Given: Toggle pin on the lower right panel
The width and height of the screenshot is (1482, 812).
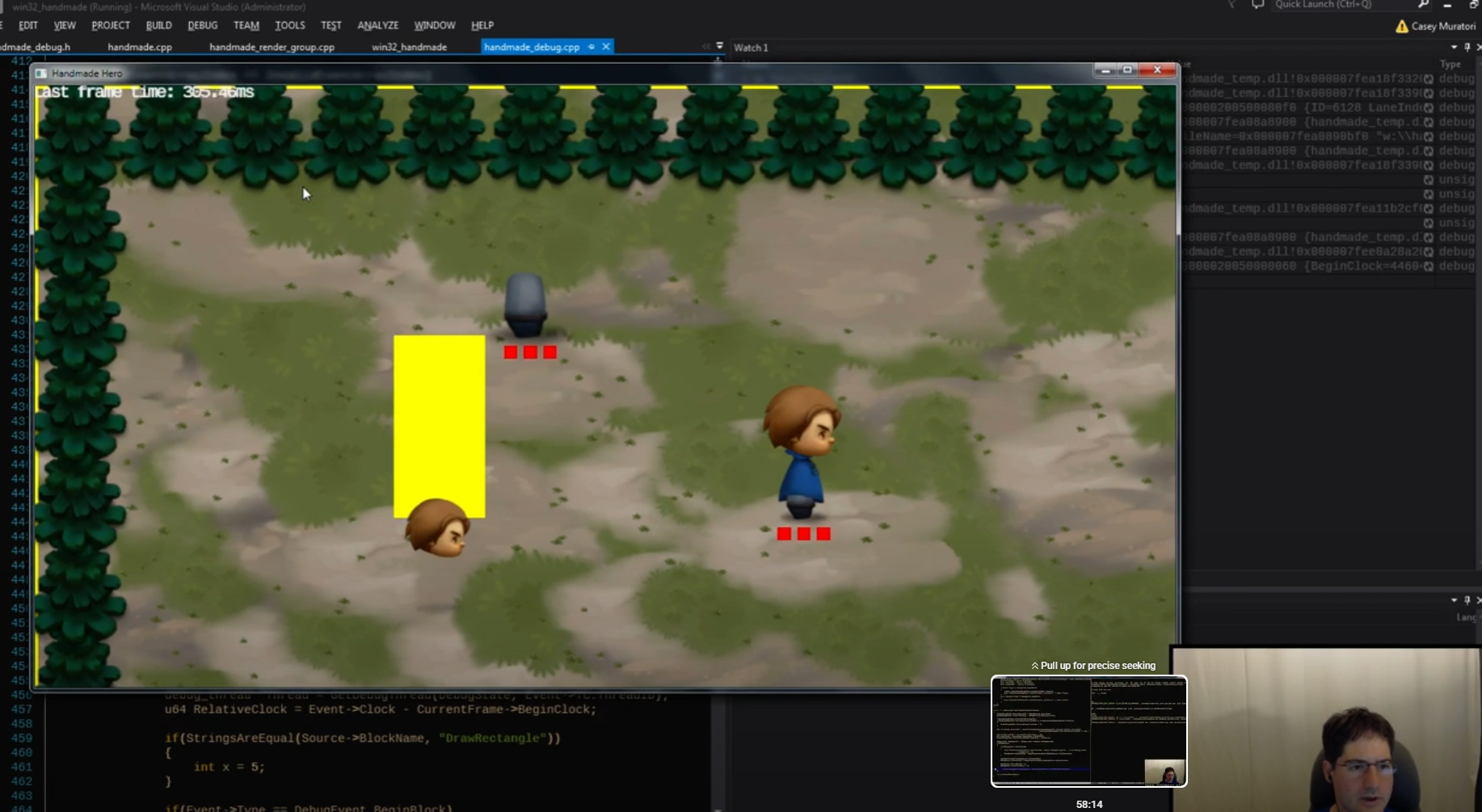Looking at the screenshot, I should click(x=1467, y=600).
